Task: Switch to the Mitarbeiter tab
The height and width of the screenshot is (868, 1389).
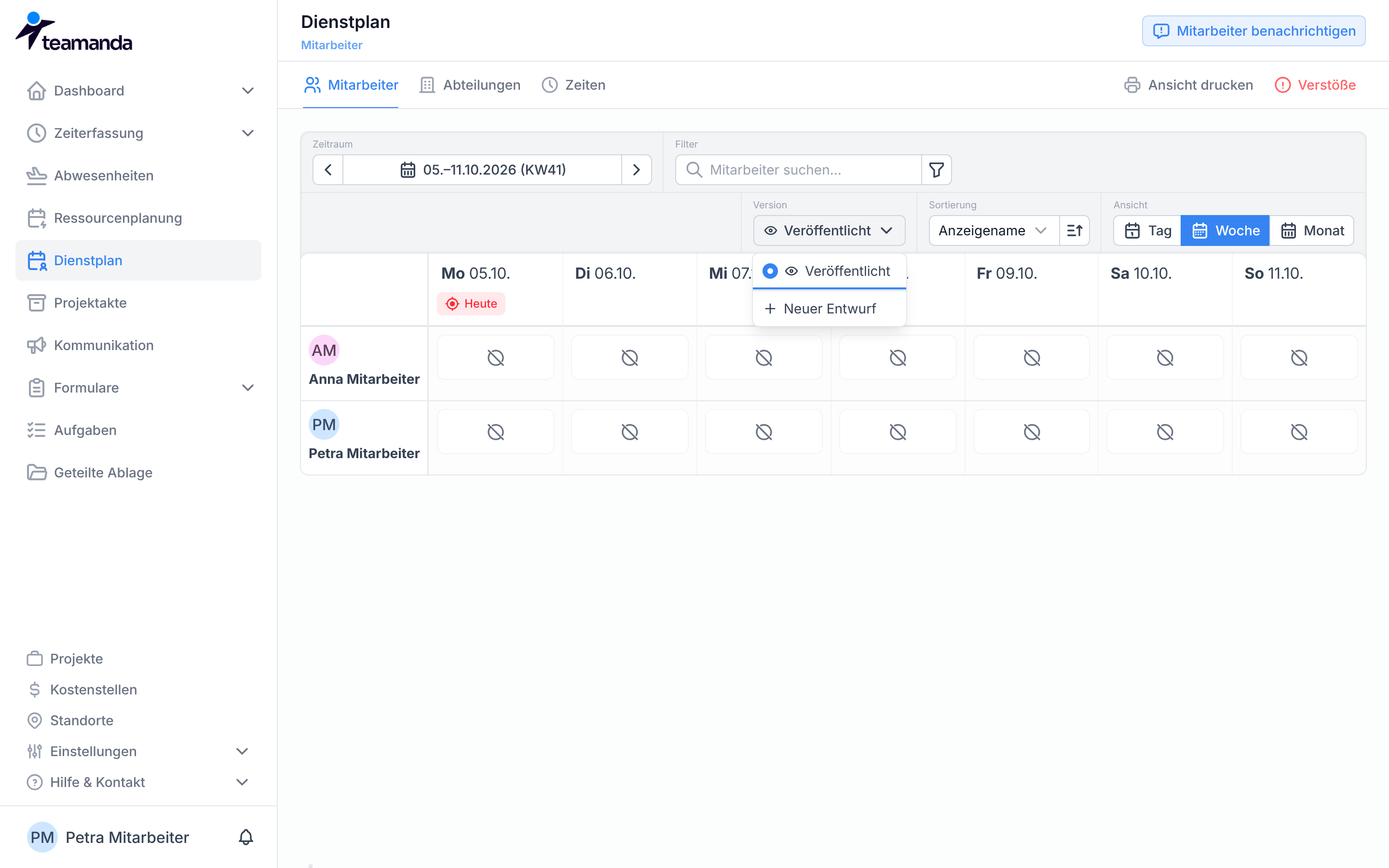Action: click(x=351, y=85)
